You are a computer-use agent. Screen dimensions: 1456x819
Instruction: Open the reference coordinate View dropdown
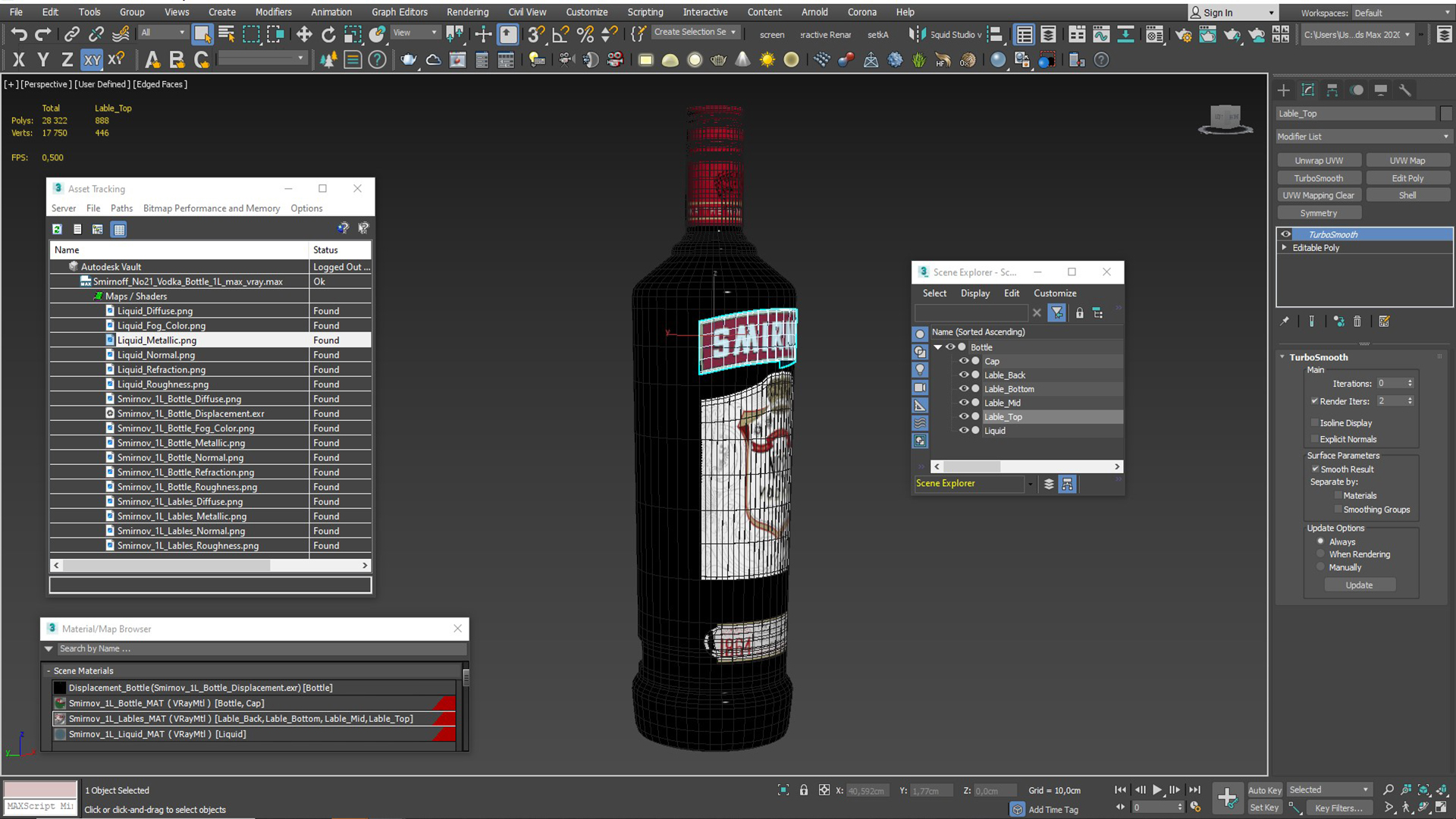[414, 33]
